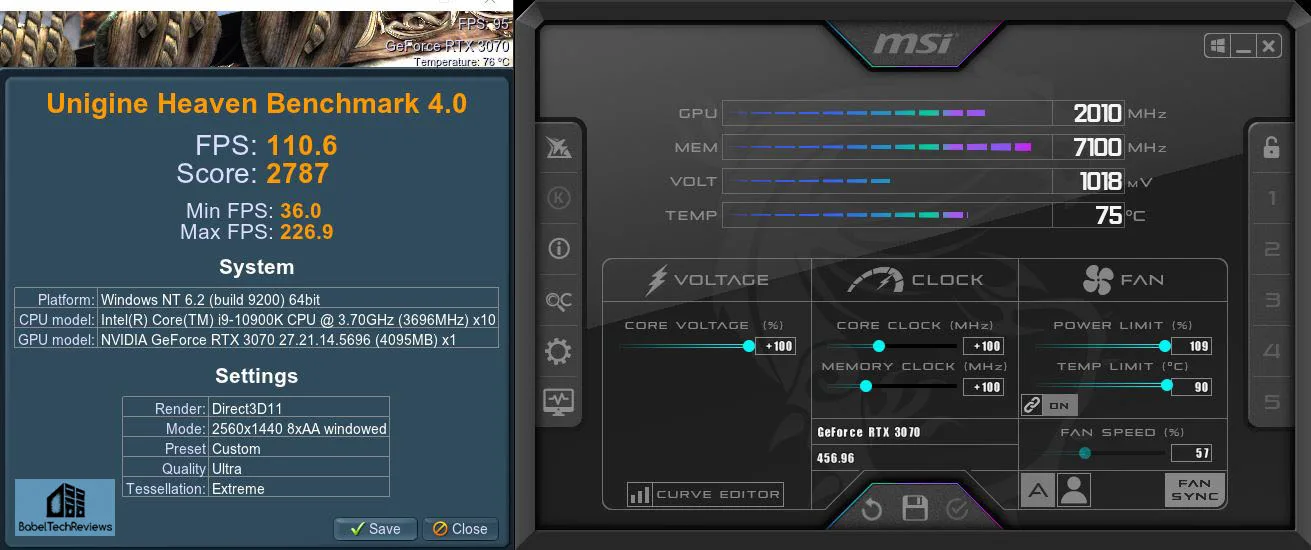Open hardware monitor icon
The width and height of the screenshot is (1311, 550).
(x=558, y=402)
